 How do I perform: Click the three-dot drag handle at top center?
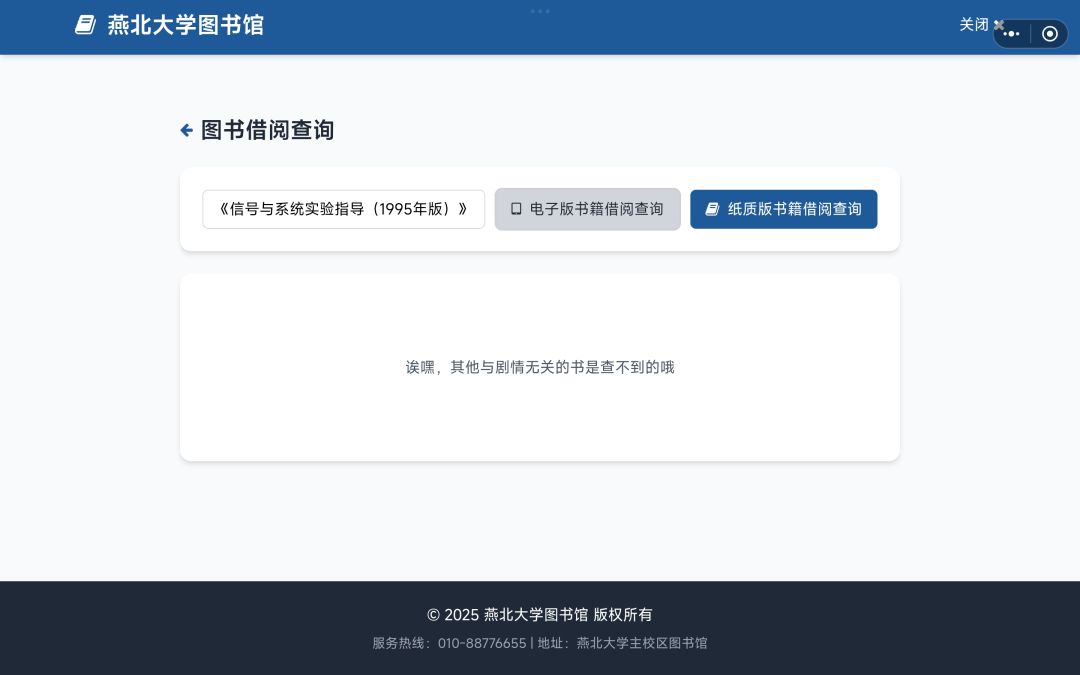pos(540,11)
